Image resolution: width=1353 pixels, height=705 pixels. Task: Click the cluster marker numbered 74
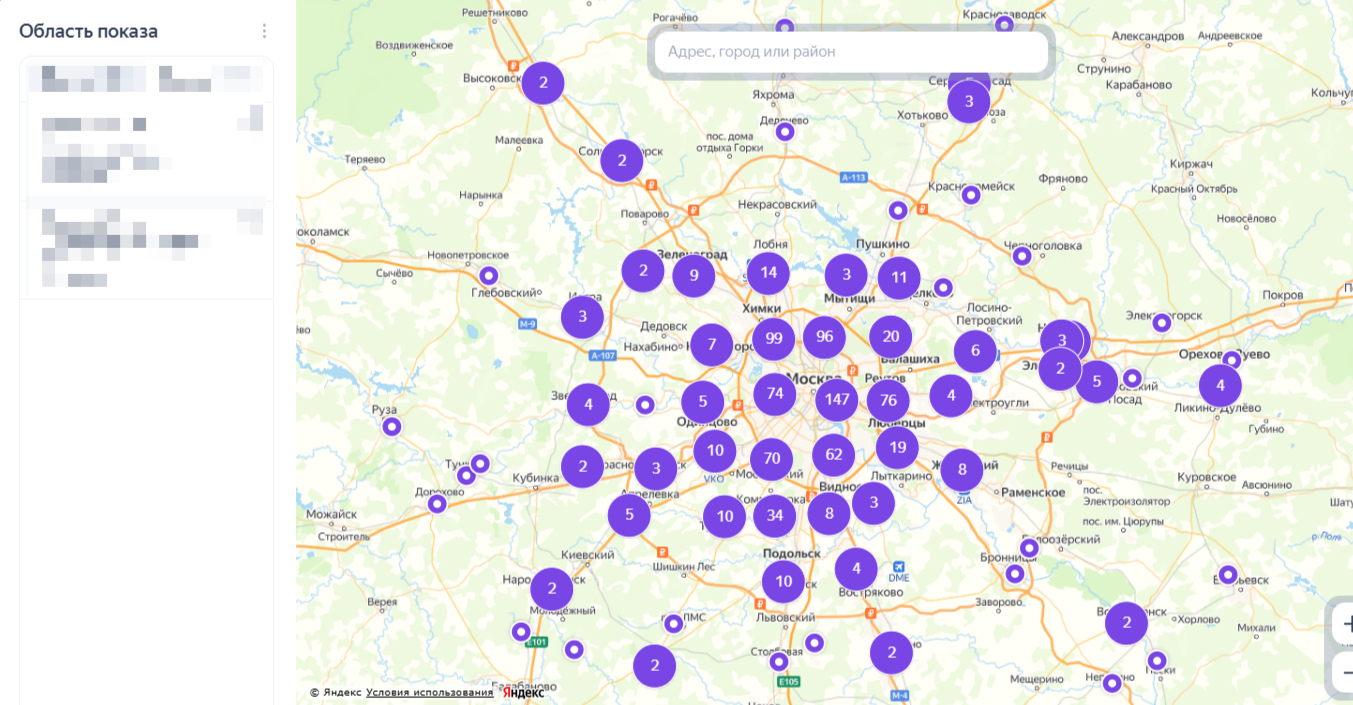click(774, 394)
